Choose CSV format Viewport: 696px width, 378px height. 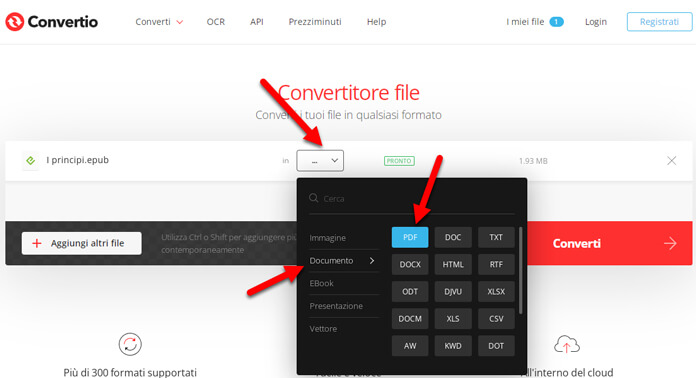(496, 319)
